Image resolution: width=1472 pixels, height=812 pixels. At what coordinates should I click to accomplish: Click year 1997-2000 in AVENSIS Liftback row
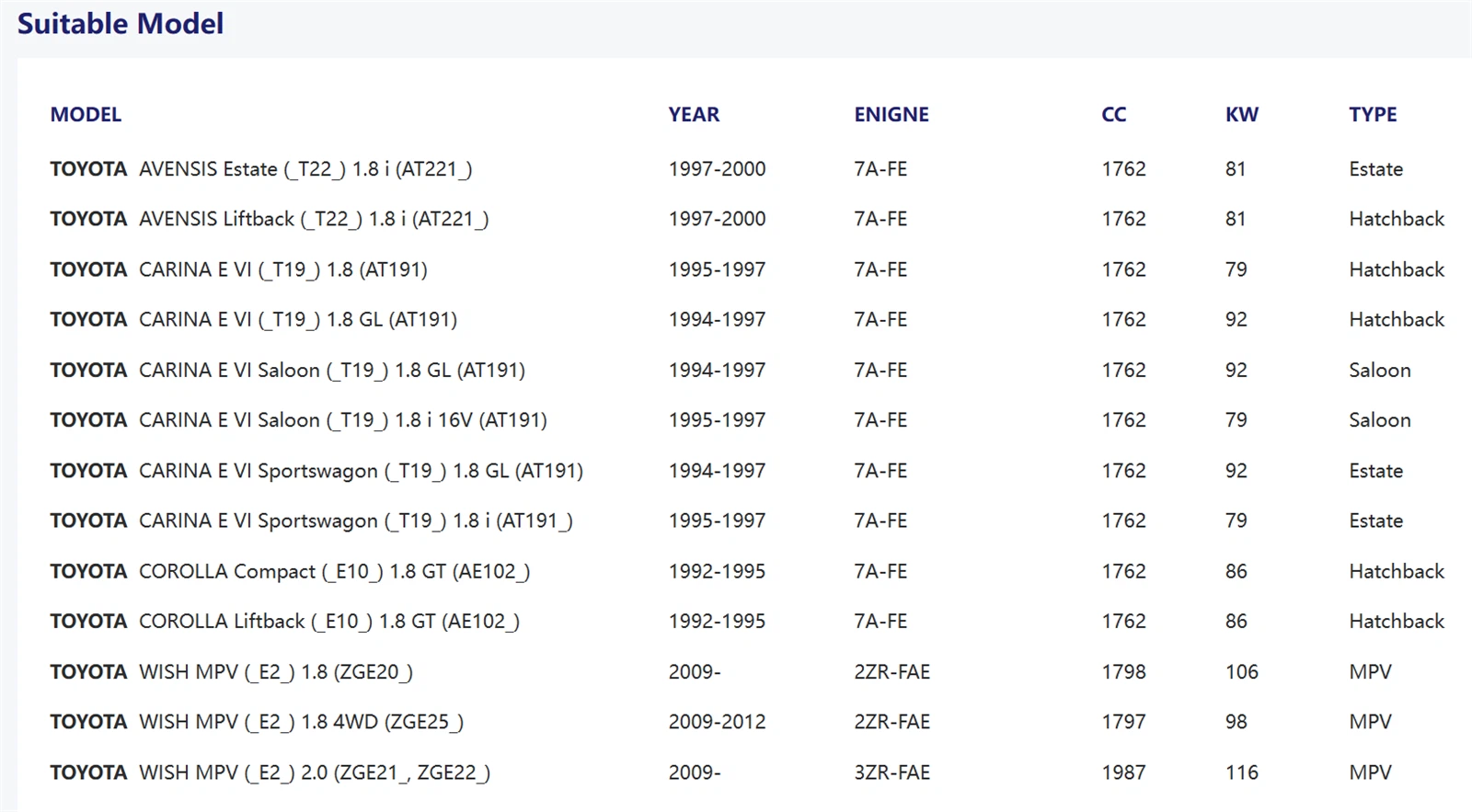coord(717,219)
